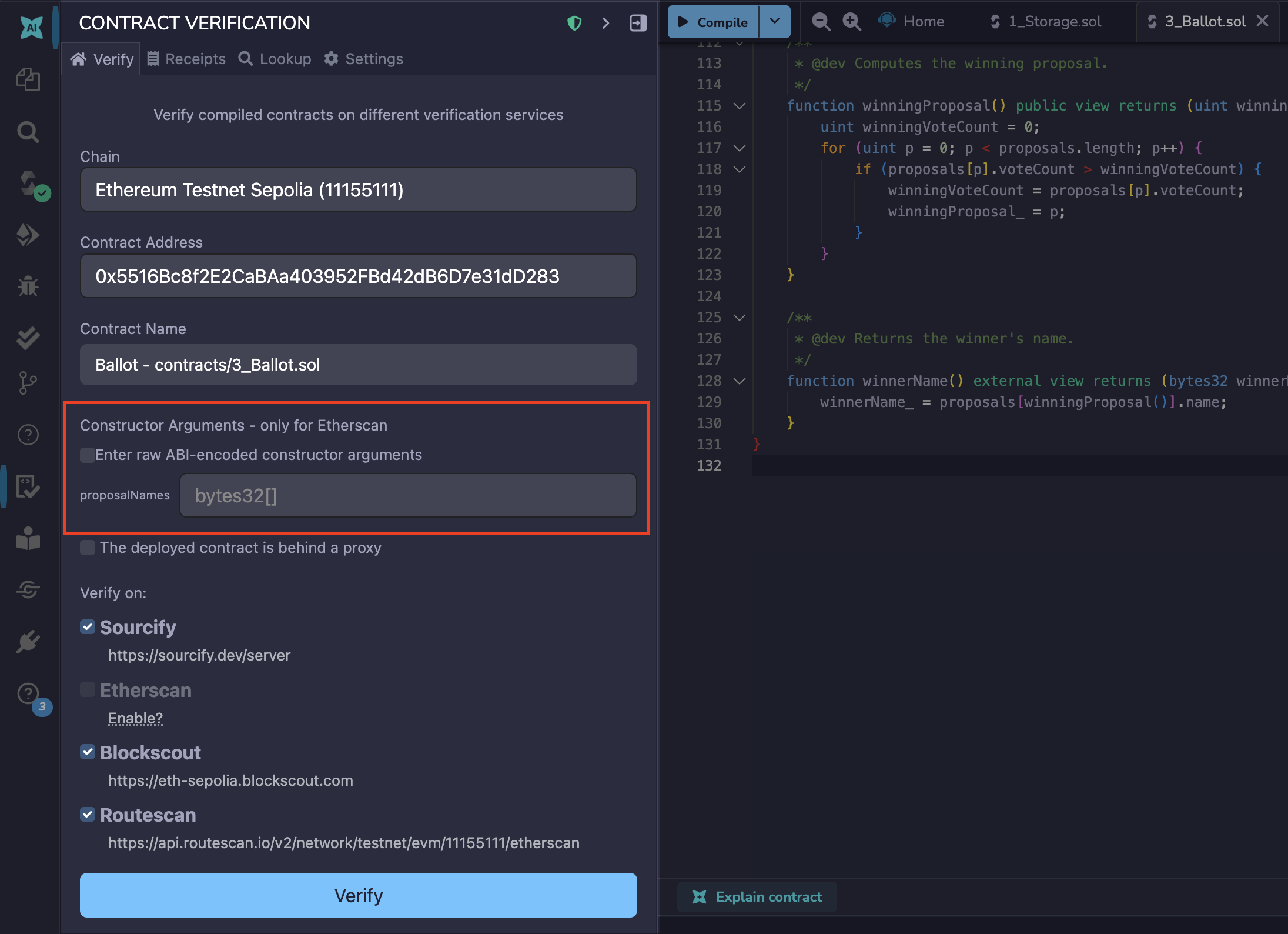Open the Chain dropdown field
The height and width of the screenshot is (934, 1288).
358,189
